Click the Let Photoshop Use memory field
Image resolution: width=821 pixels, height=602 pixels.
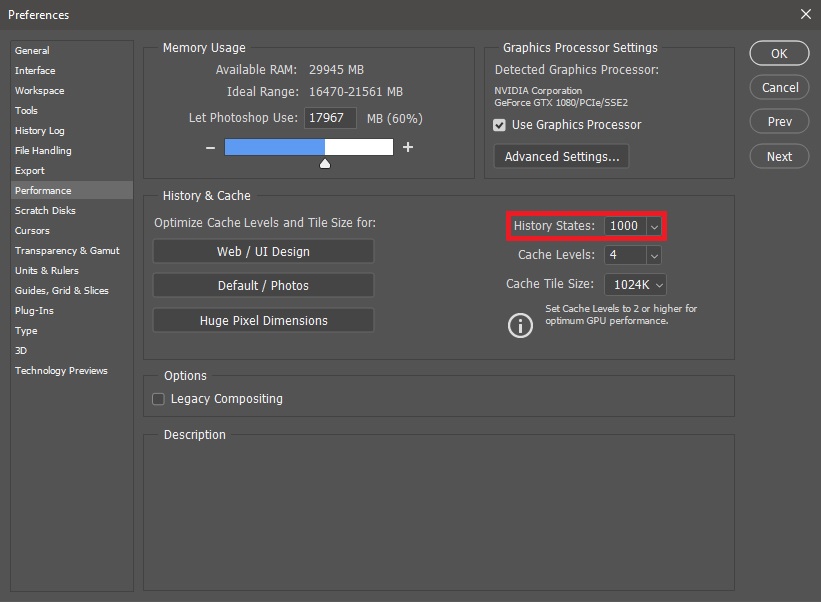pos(330,118)
